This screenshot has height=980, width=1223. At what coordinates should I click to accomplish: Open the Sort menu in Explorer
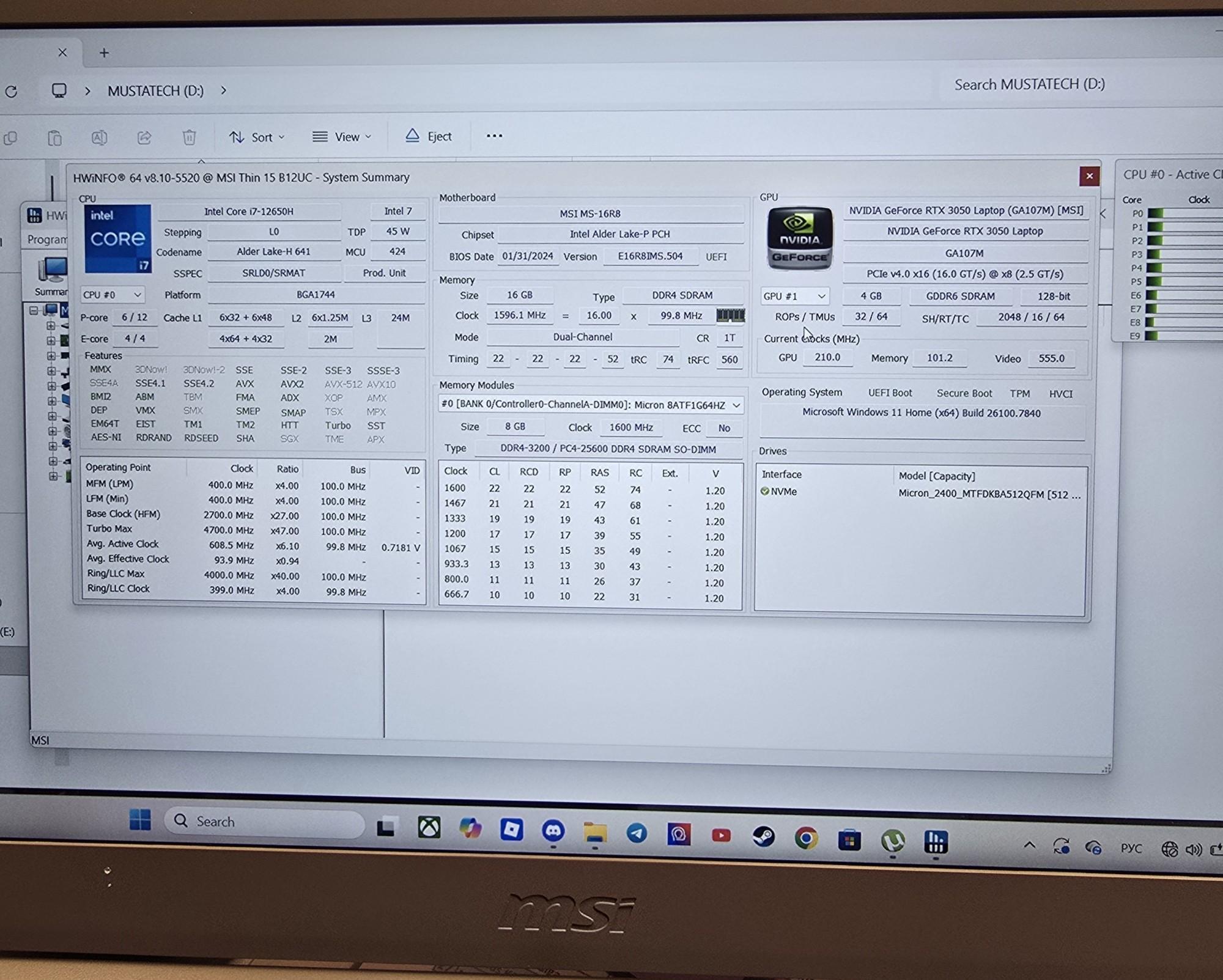pos(256,137)
